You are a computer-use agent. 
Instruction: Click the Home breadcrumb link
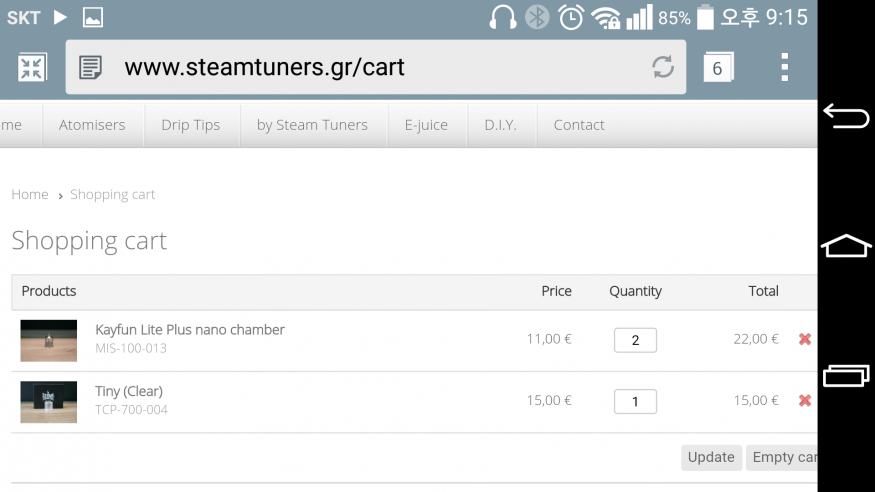30,195
